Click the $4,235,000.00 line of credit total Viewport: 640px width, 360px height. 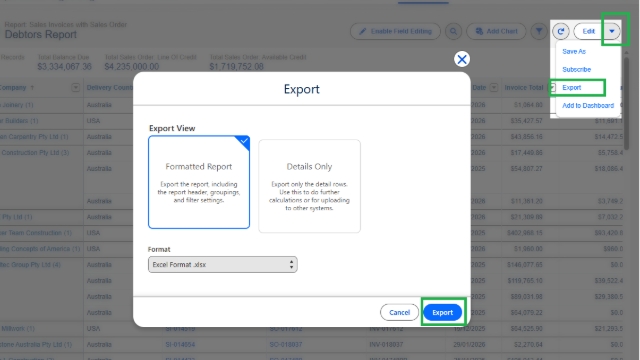point(131,67)
